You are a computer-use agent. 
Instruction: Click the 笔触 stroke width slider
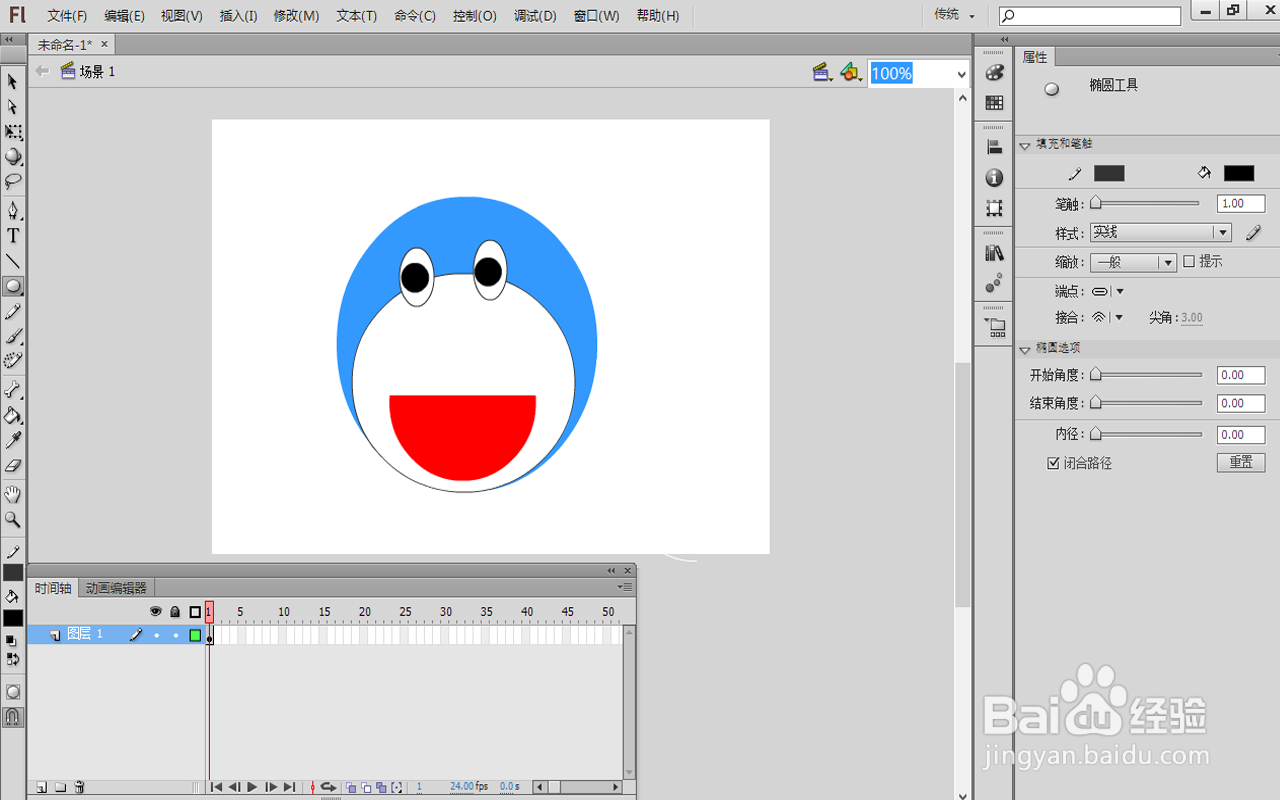pos(1145,203)
